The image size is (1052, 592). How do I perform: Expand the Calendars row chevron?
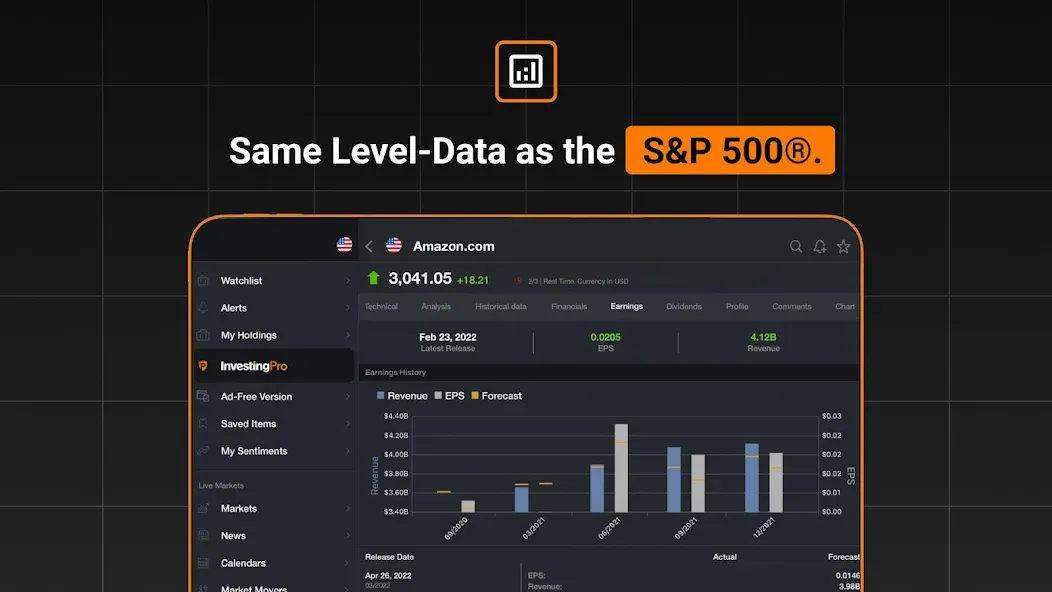tap(348, 563)
